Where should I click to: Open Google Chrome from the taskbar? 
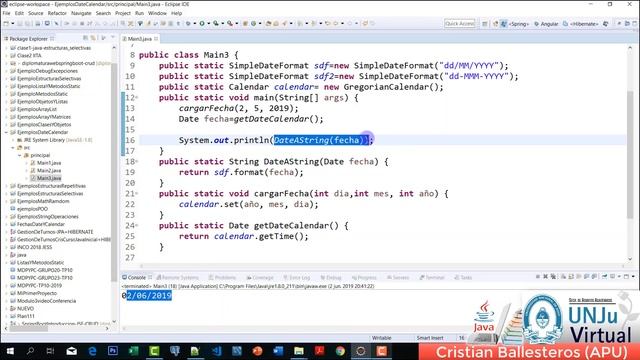340,351
